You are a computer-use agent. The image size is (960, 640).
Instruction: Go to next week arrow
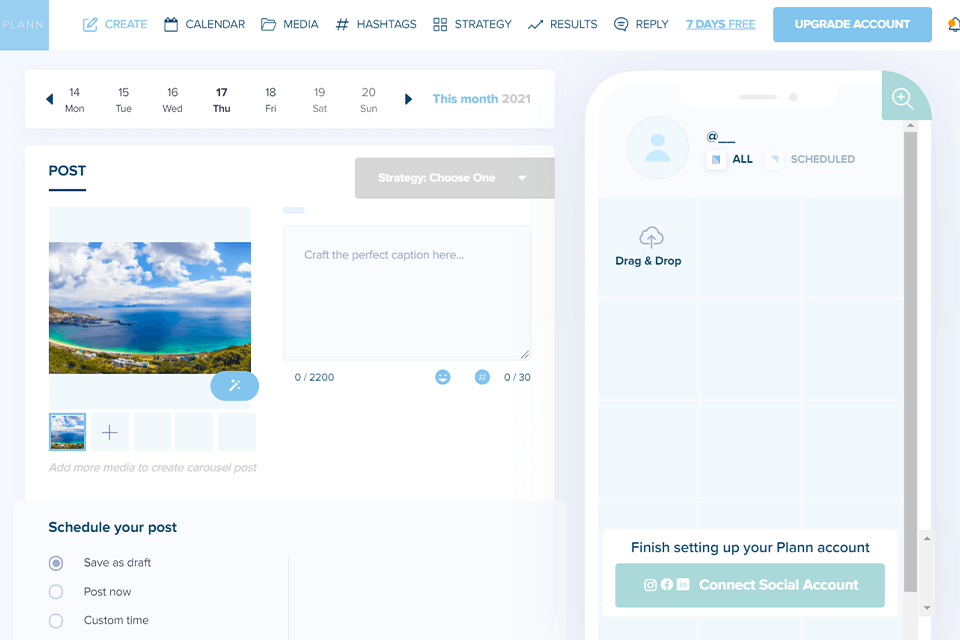click(408, 99)
